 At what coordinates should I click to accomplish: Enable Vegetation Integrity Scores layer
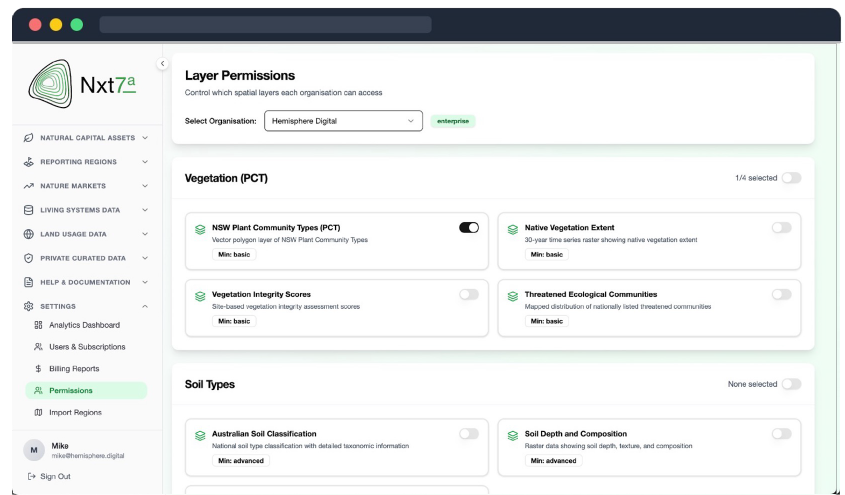(x=469, y=294)
